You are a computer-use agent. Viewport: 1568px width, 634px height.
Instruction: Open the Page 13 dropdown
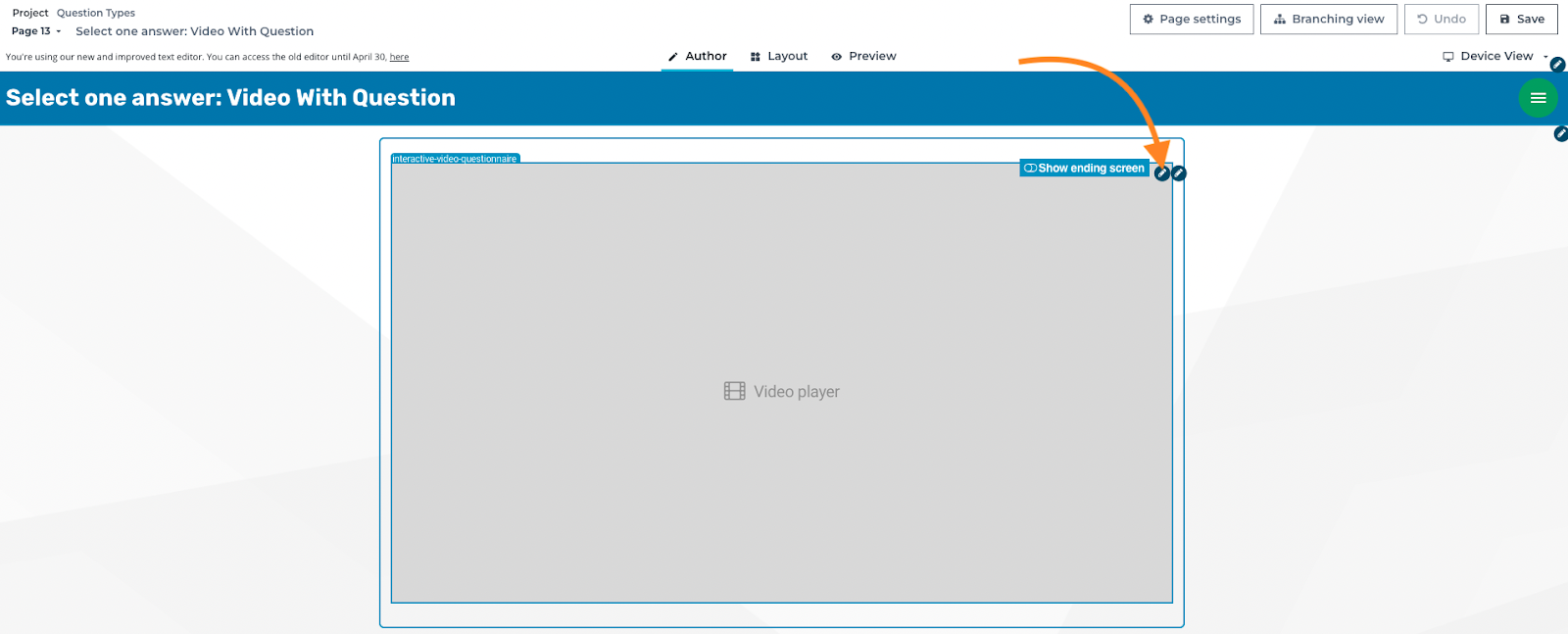pos(36,31)
